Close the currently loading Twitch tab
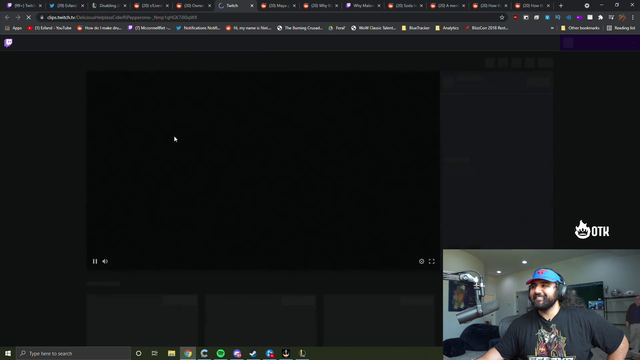The width and height of the screenshot is (640, 360). (x=251, y=6)
